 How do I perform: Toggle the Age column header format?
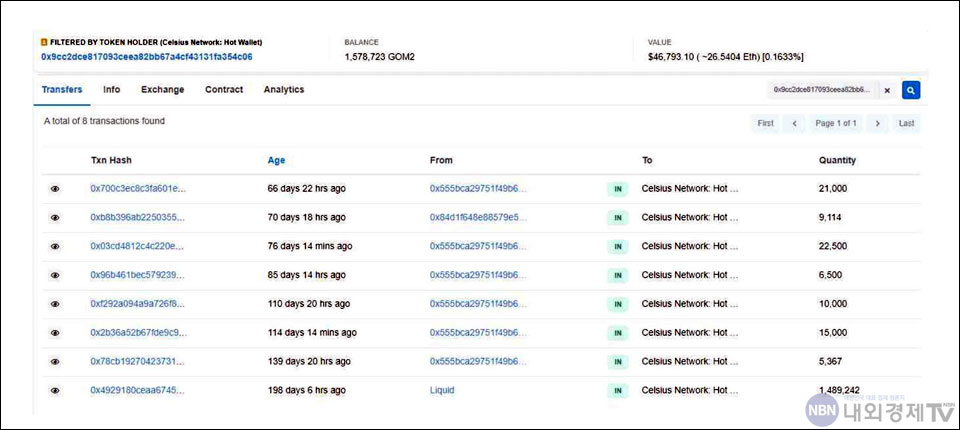pos(276,160)
